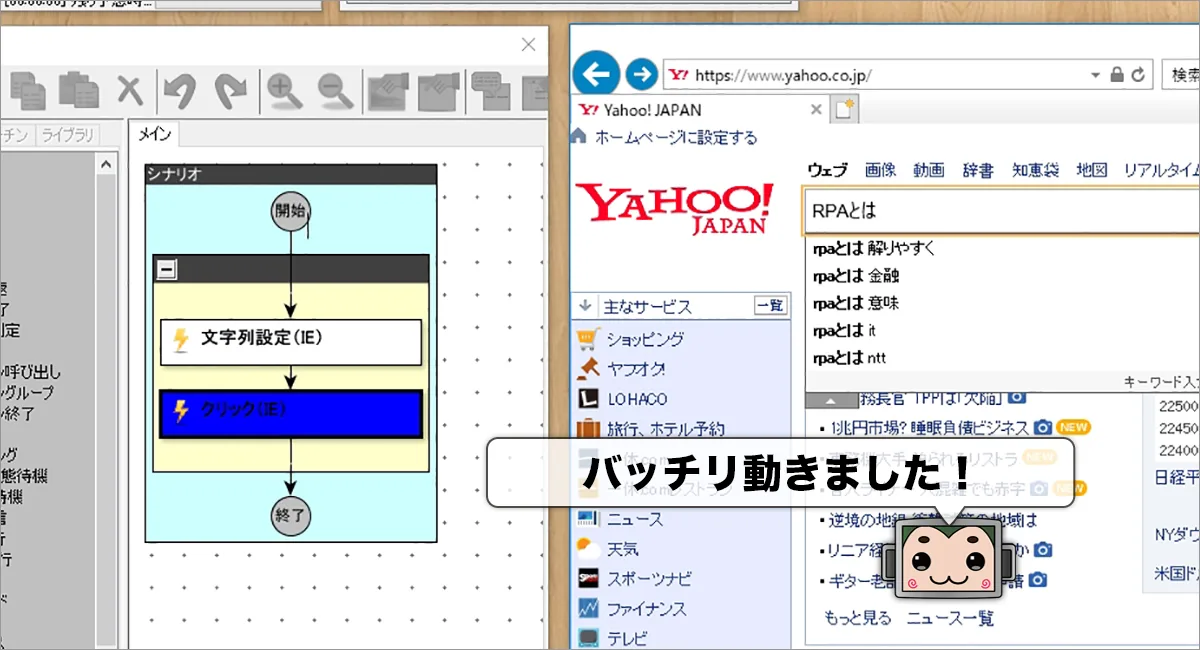
Task: Close the Yahoo! JAPAN browser tab
Action: click(x=816, y=110)
